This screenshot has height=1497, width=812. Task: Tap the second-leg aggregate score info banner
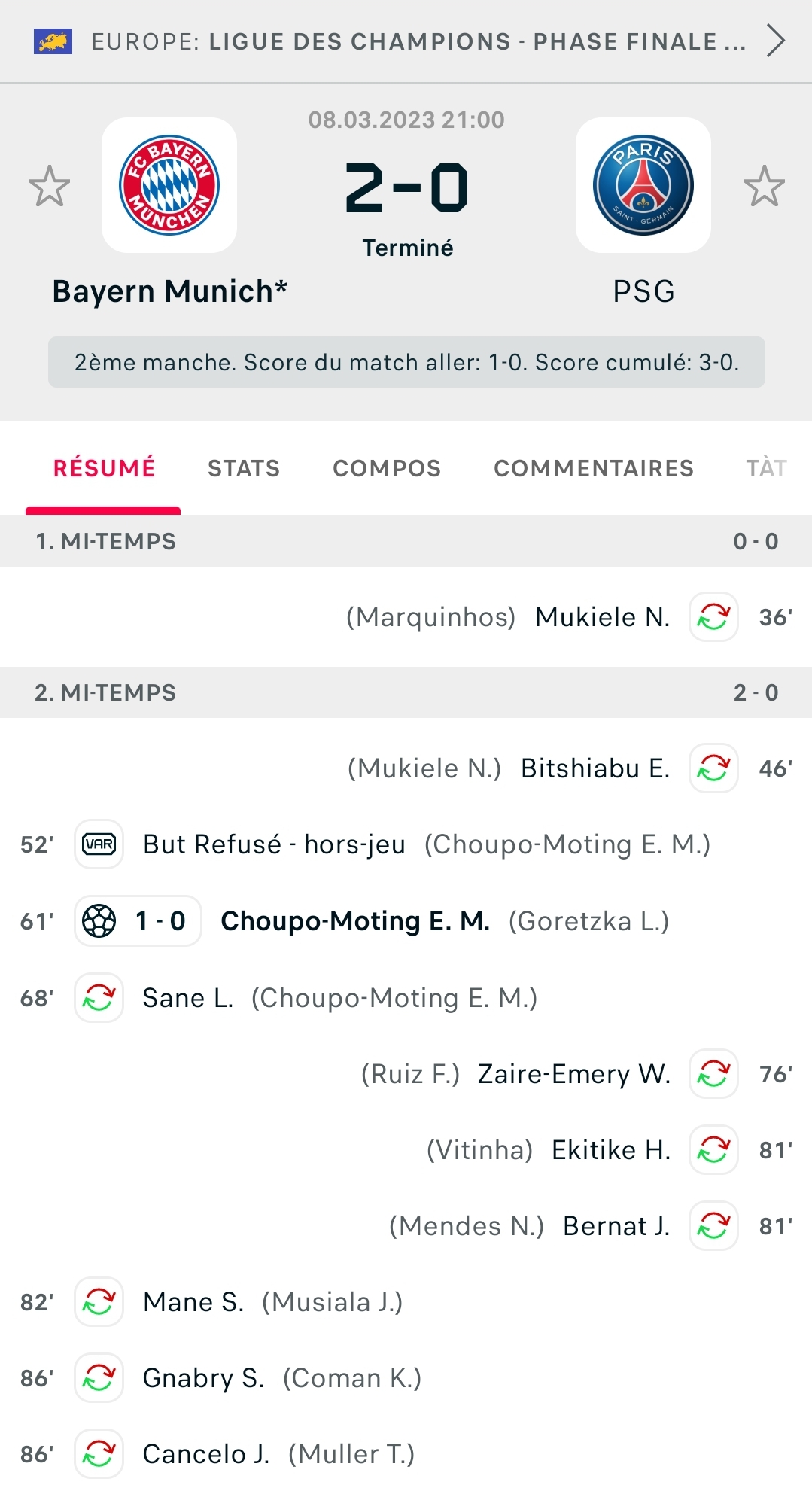pyautogui.click(x=406, y=362)
